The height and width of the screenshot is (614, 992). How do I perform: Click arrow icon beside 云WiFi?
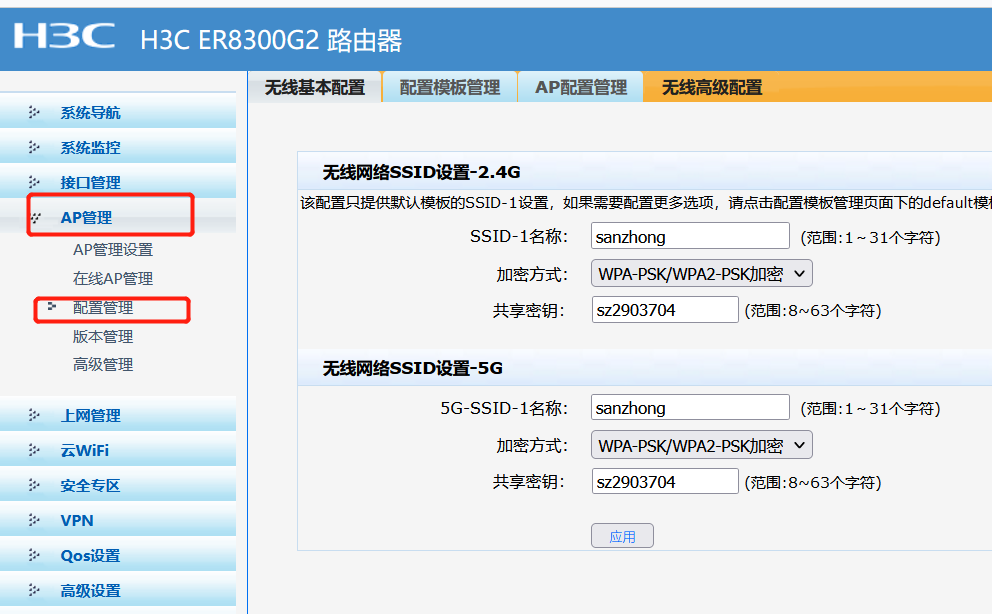pos(34,450)
